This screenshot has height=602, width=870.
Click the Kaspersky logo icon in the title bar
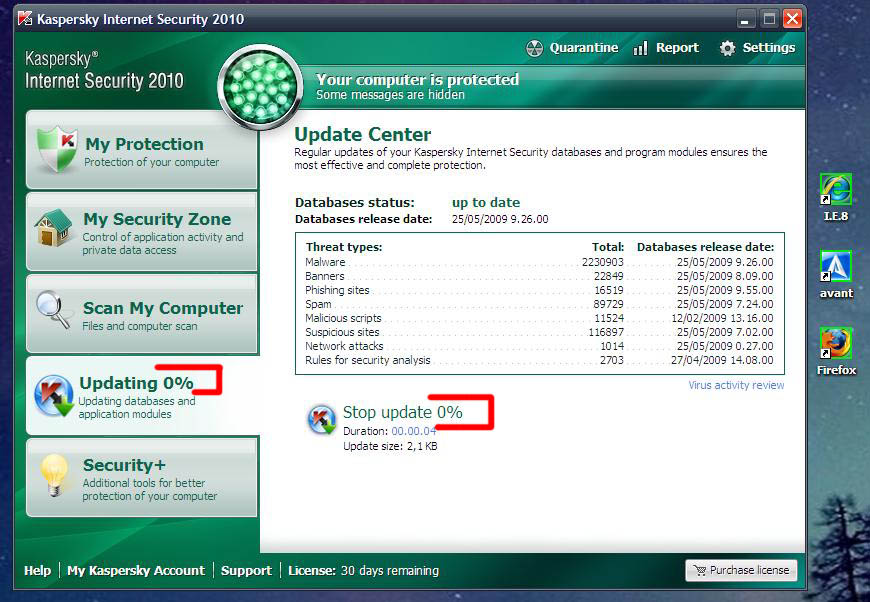(x=25, y=18)
